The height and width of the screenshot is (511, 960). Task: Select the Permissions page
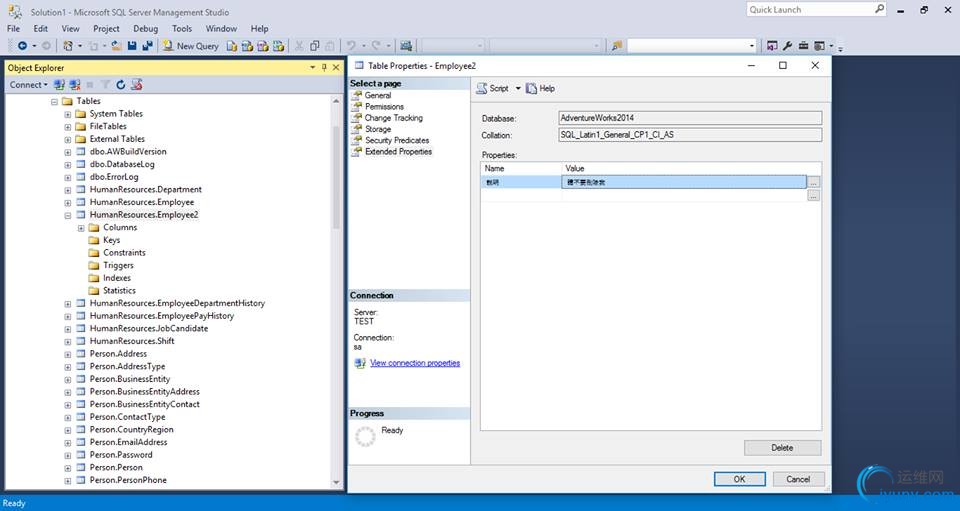pos(384,106)
